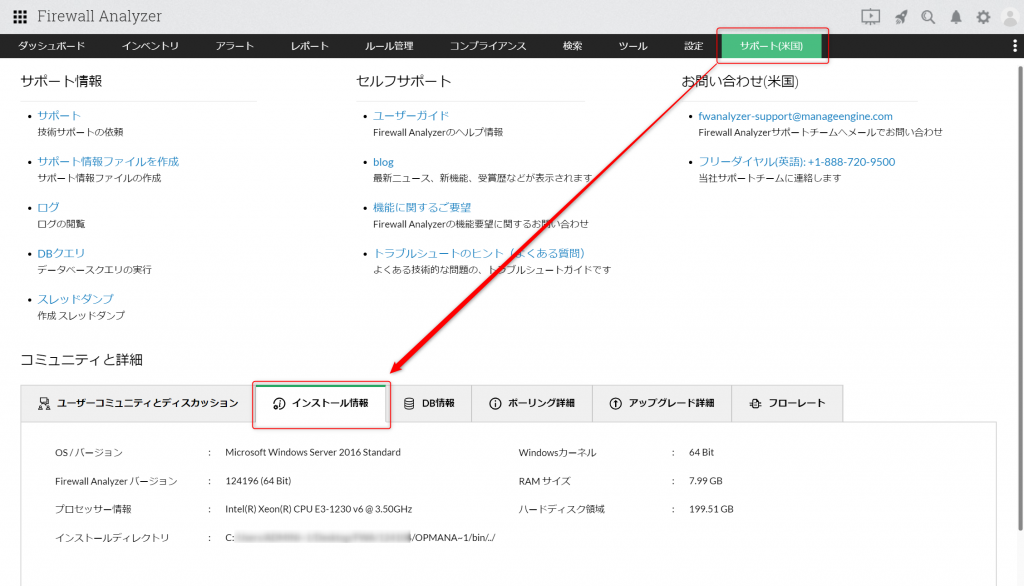Image resolution: width=1024 pixels, height=586 pixels.
Task: Click the Firewall Analyzer title
Action: pos(99,16)
